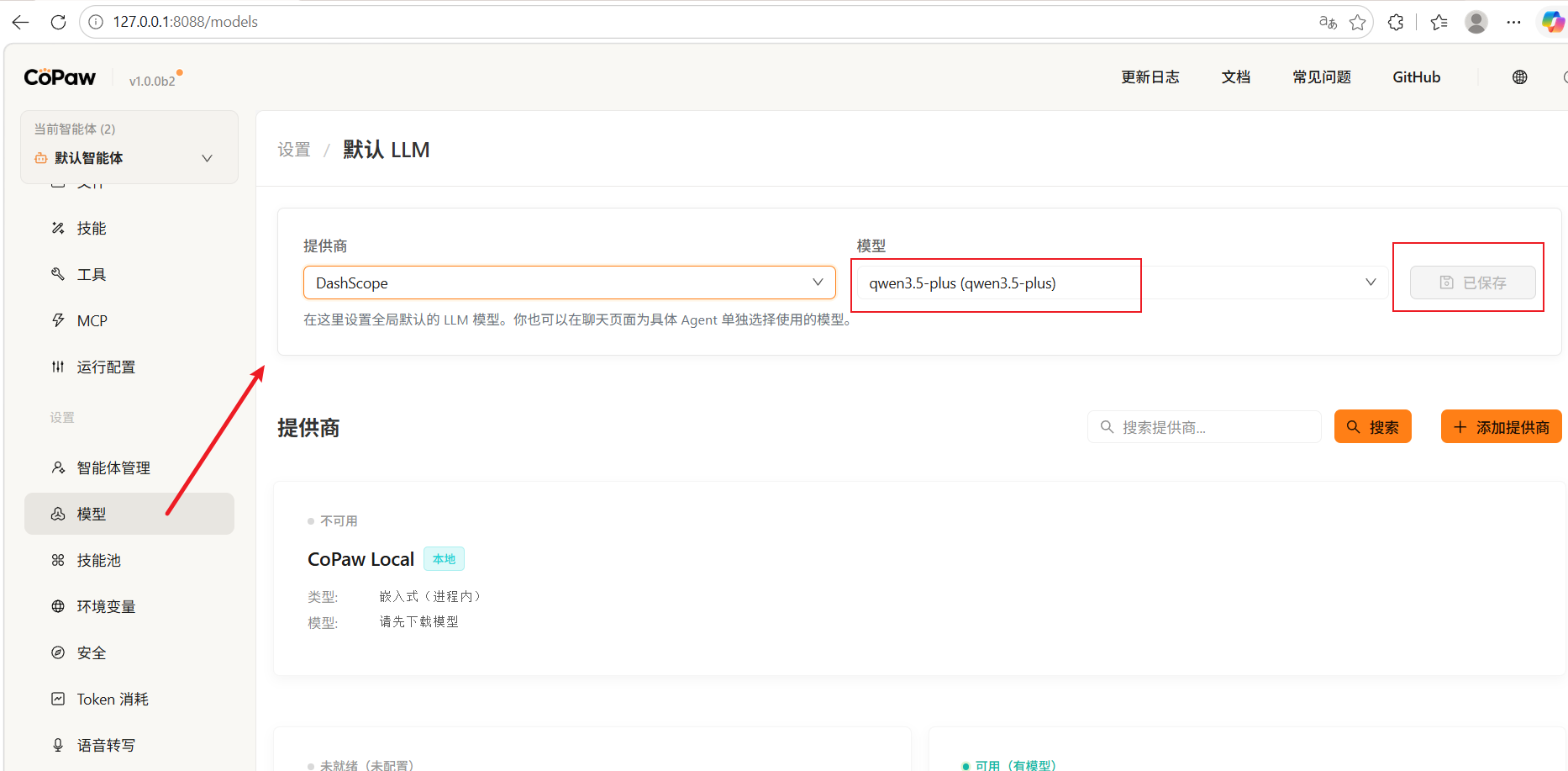
Task: Click the lightning icon beside MCP
Action: click(58, 320)
